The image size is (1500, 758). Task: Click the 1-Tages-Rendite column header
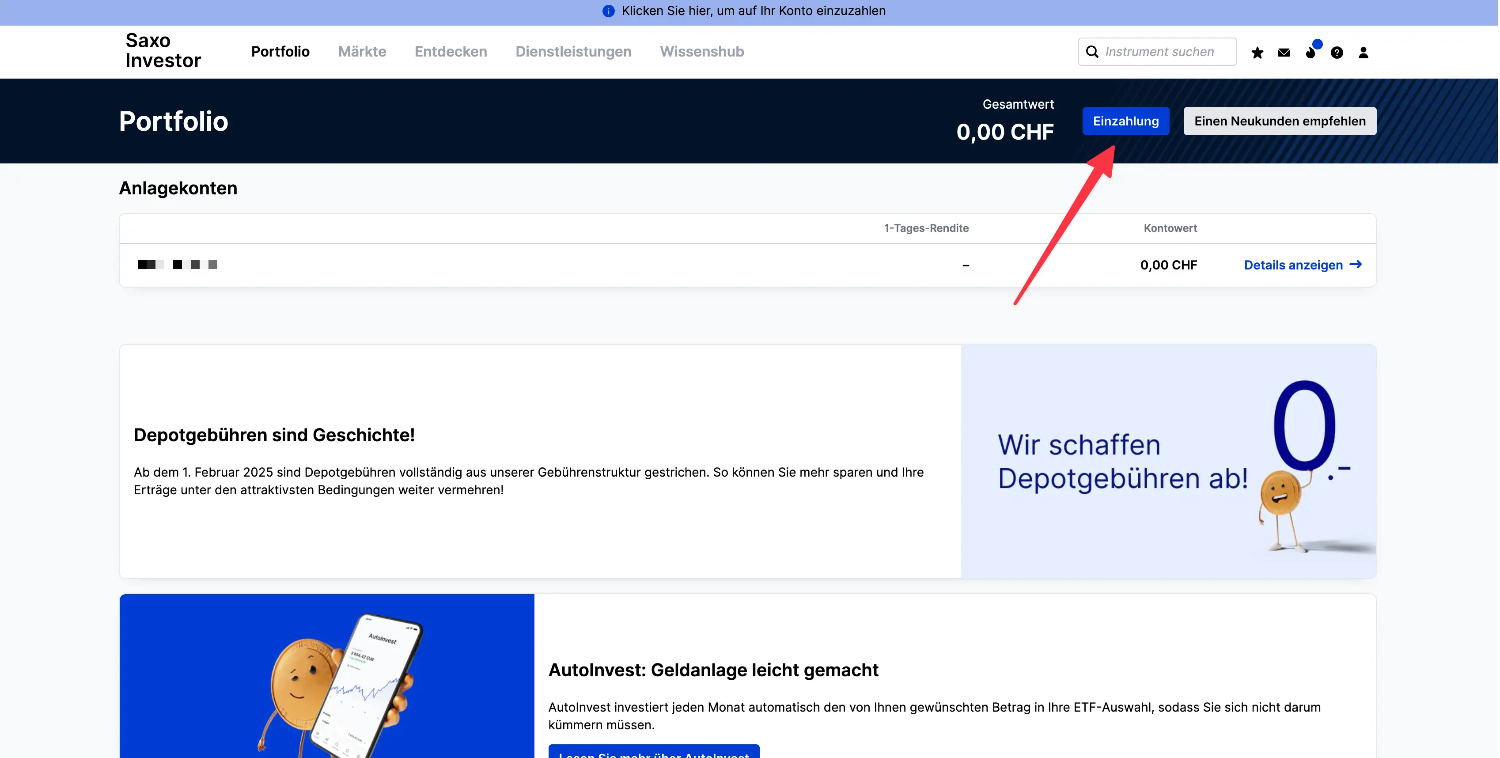926,228
